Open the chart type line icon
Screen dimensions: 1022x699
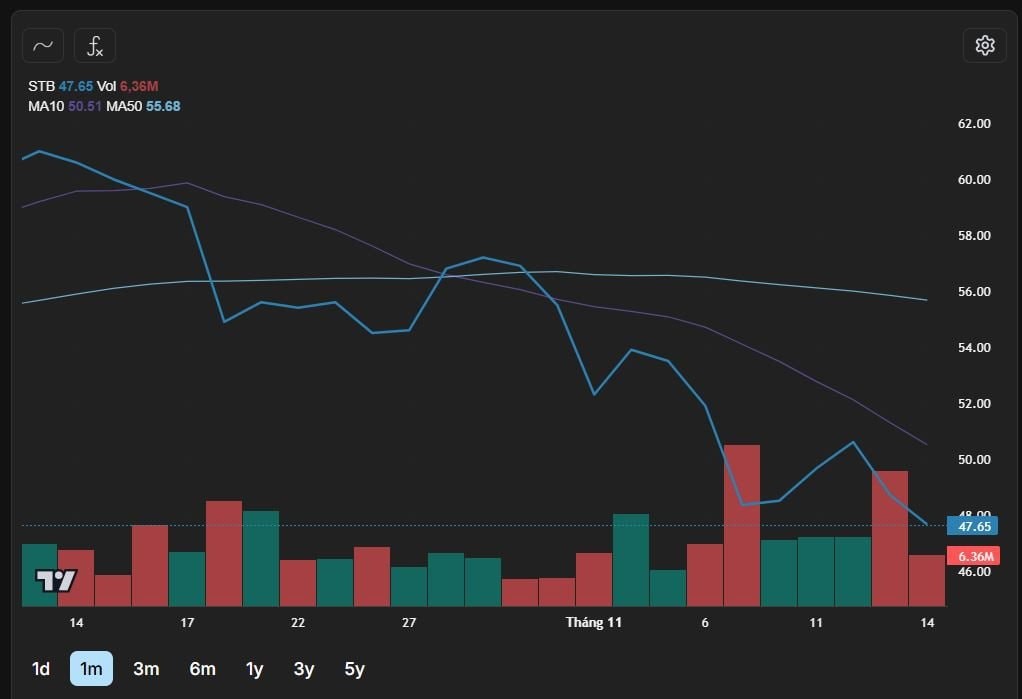coord(43,45)
